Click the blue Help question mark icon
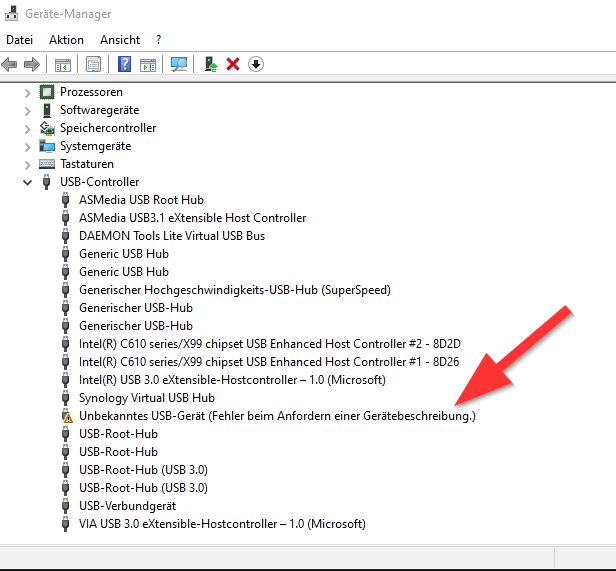Image resolution: width=616 pixels, height=571 pixels. pos(125,64)
